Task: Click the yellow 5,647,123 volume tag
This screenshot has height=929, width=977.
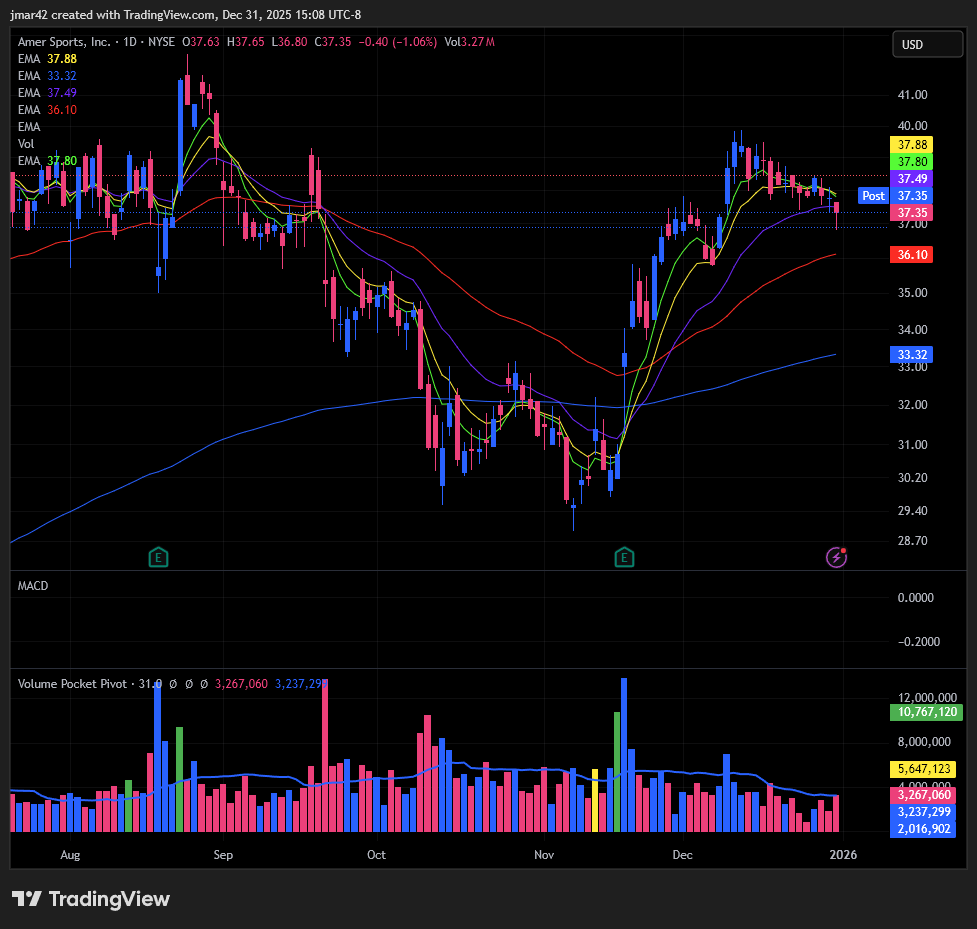Action: (921, 769)
